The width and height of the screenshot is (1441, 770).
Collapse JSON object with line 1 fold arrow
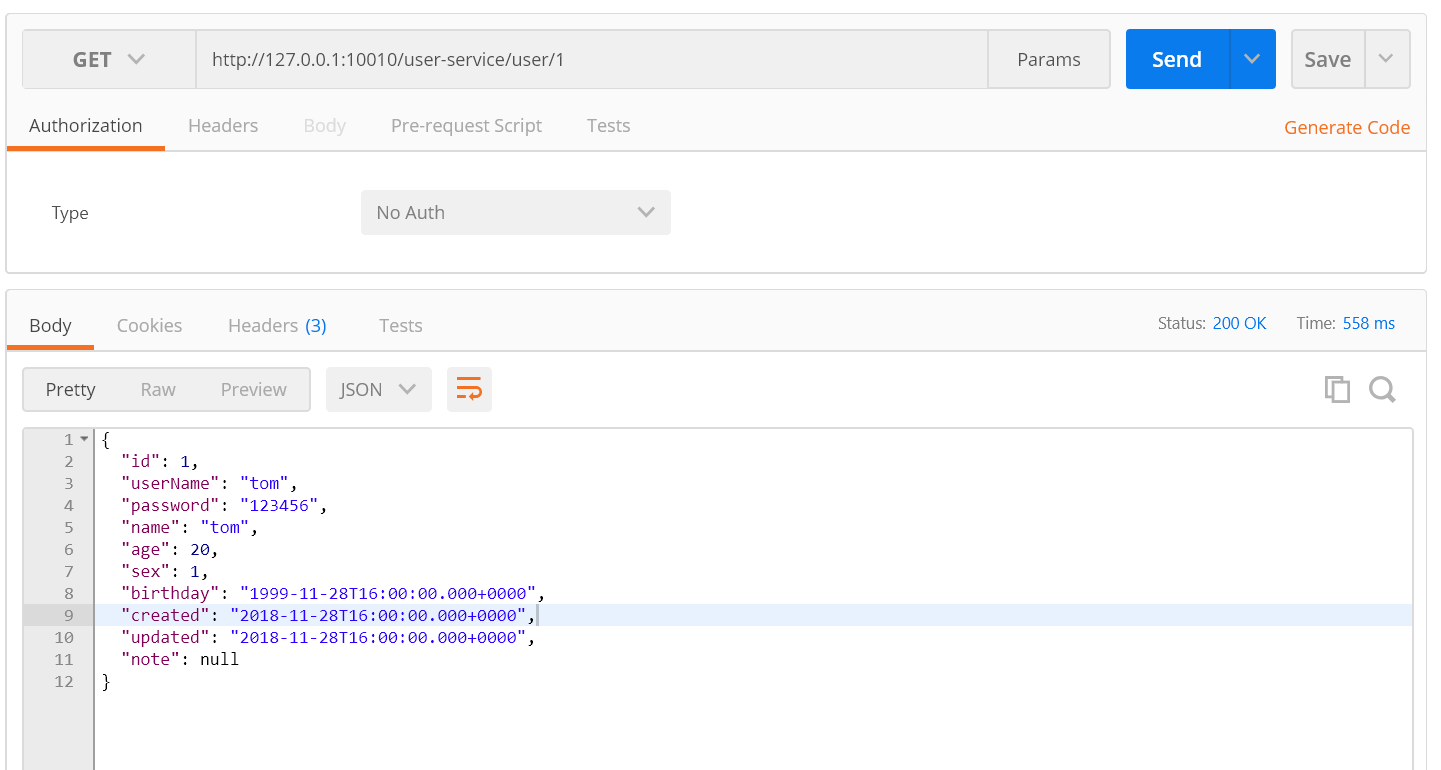[x=85, y=440]
